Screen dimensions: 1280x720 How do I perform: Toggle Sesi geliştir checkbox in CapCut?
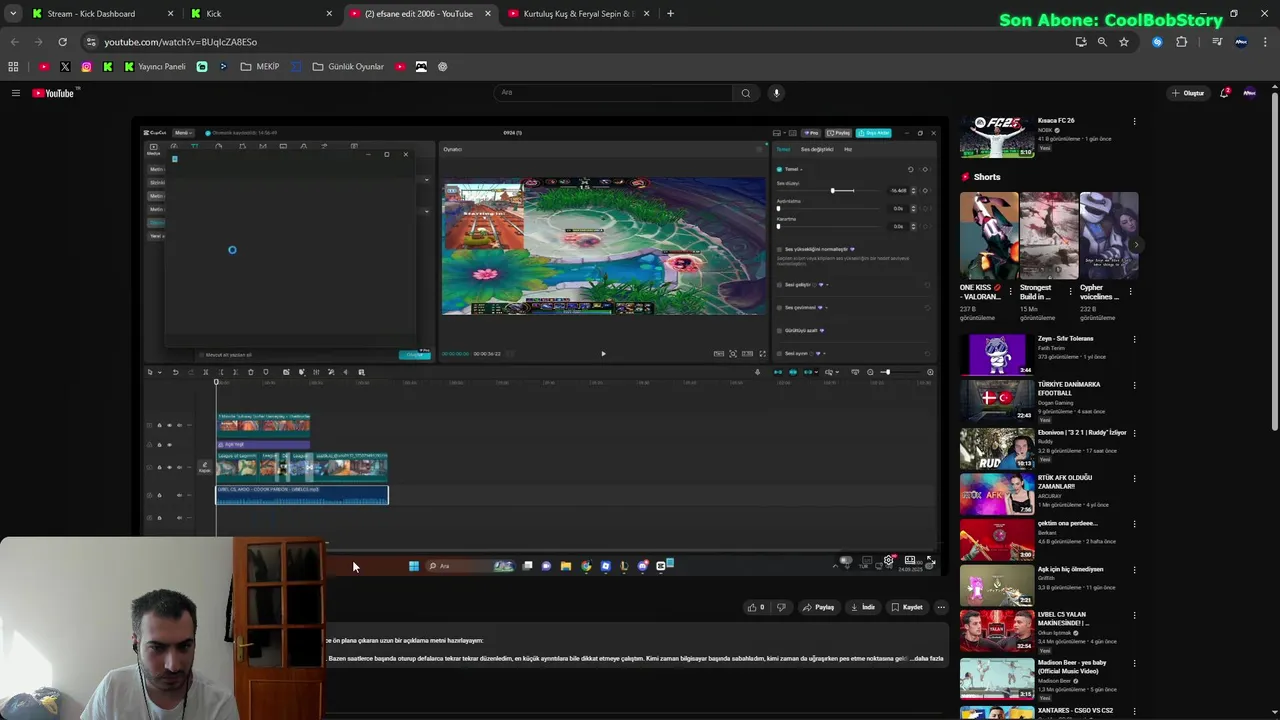tap(780, 285)
